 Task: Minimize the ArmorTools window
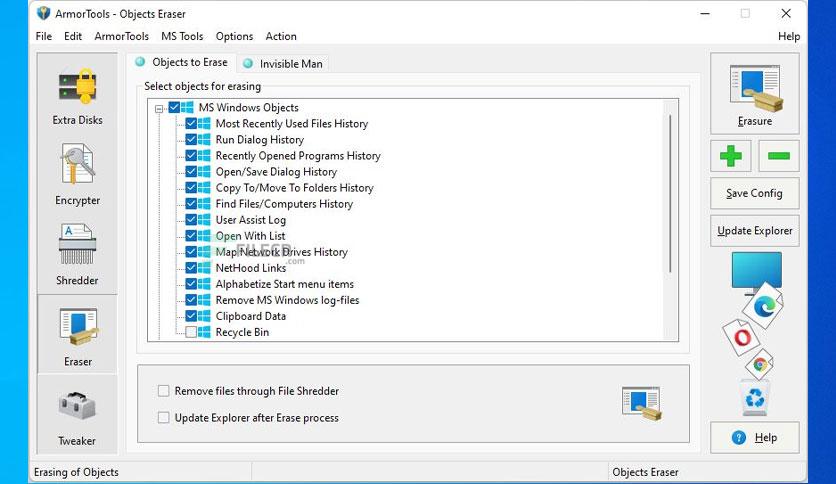705,13
